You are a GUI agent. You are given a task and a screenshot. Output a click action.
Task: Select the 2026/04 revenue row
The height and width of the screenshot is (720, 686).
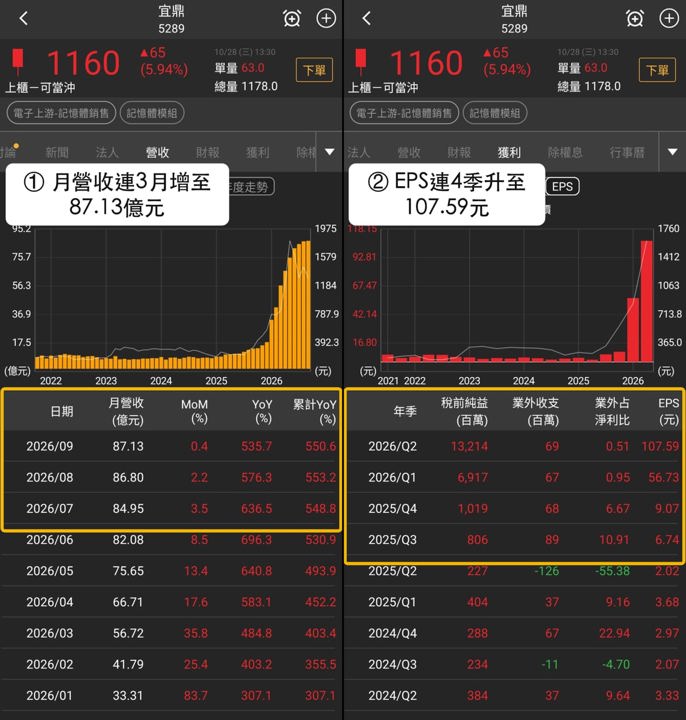171,602
